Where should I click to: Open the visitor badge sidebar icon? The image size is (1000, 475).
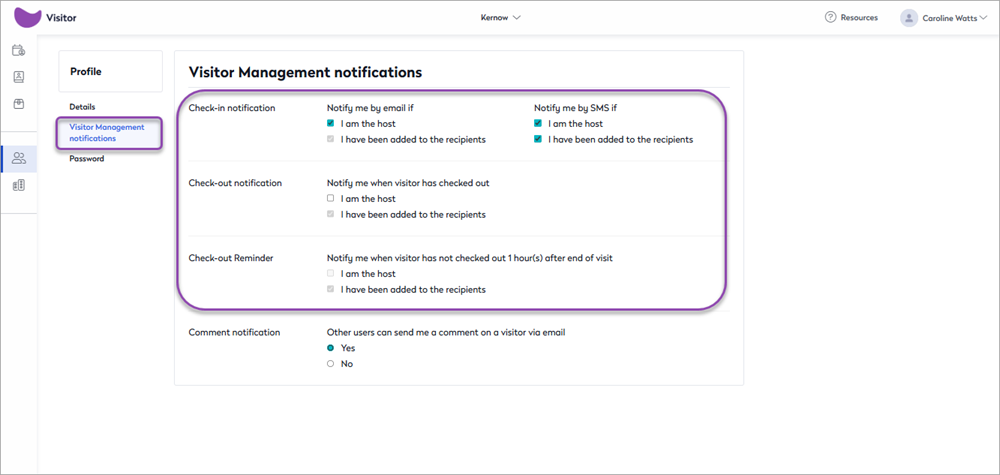(18, 77)
